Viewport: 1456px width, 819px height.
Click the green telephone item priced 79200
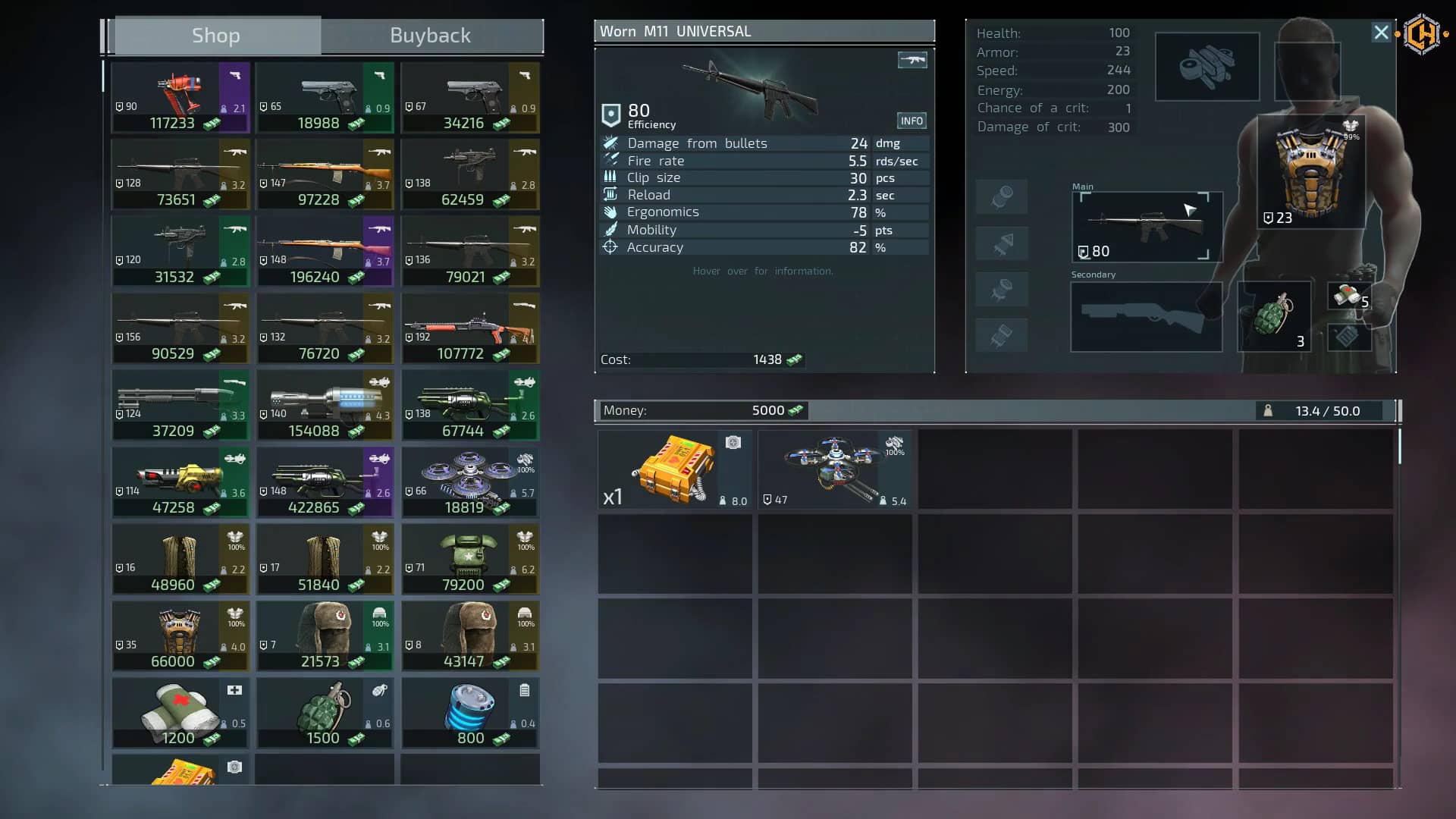tap(470, 560)
